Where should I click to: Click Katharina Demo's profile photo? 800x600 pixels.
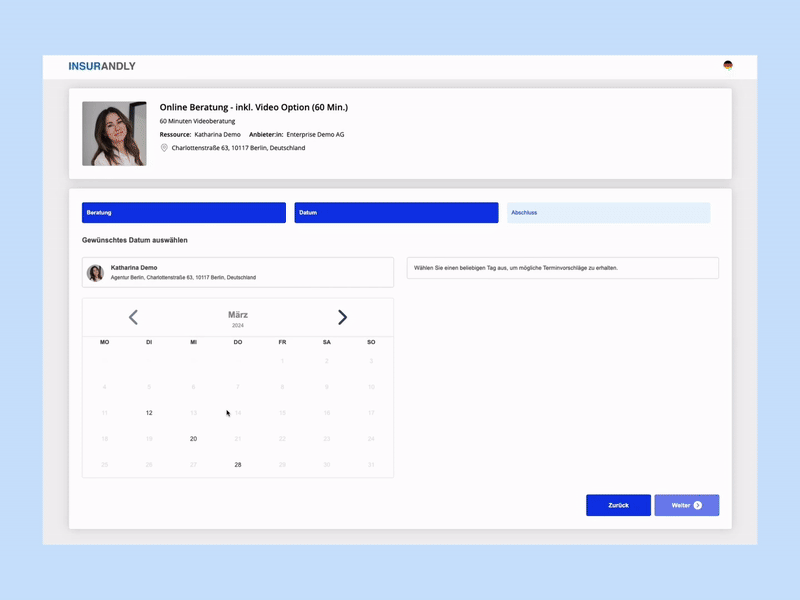point(114,131)
